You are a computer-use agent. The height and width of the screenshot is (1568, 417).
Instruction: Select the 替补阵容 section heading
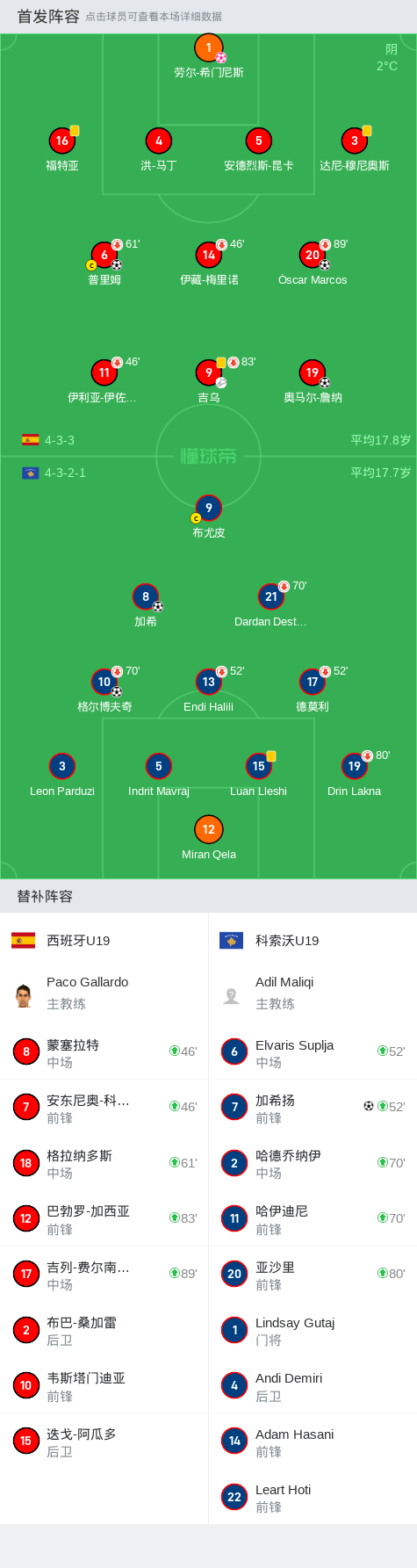45,896
